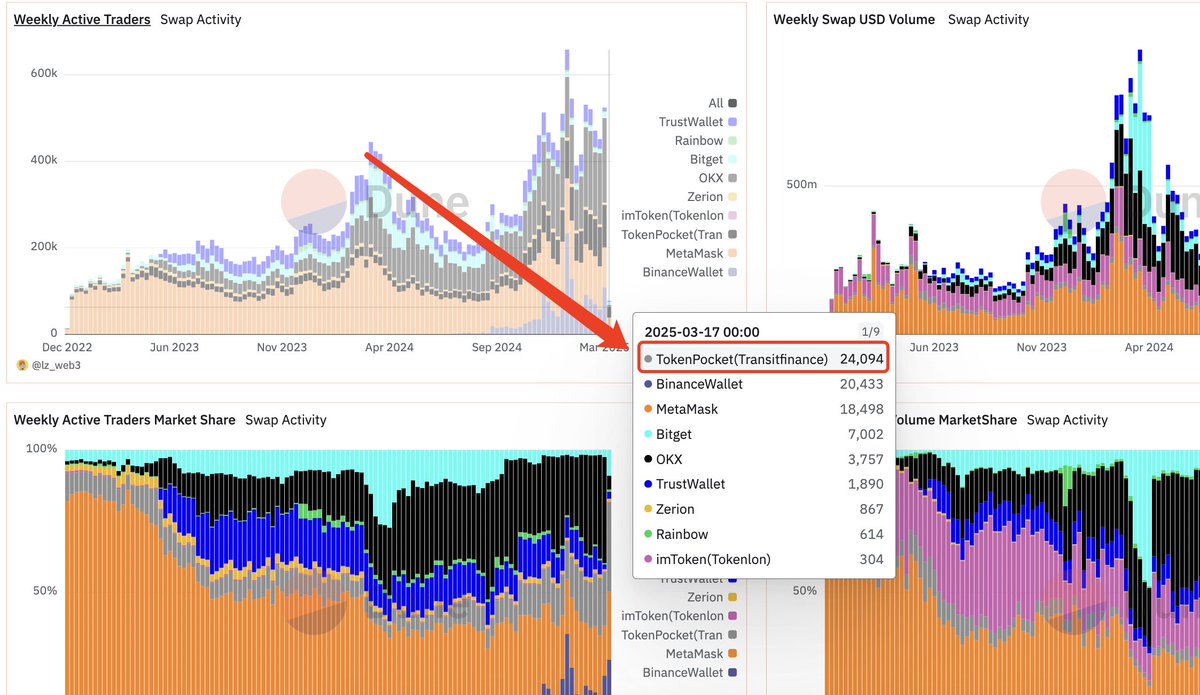
Task: Open Swap Activity beside the Volume MarketShare title
Action: point(1068,420)
